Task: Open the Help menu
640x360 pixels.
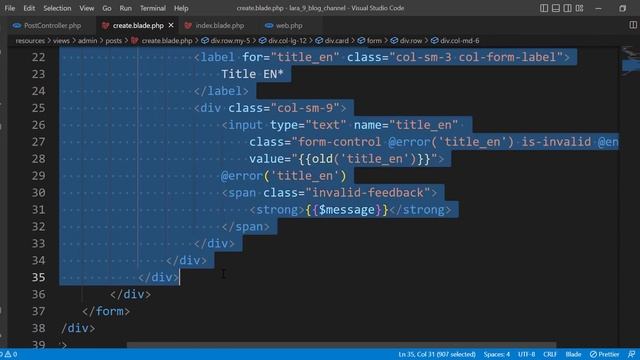Action: point(181,8)
